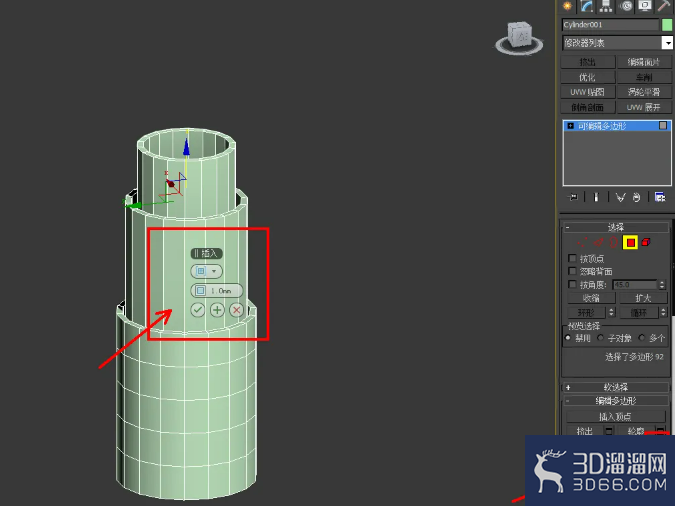
Task: Enable 按角度 checkbox
Action: 572,284
